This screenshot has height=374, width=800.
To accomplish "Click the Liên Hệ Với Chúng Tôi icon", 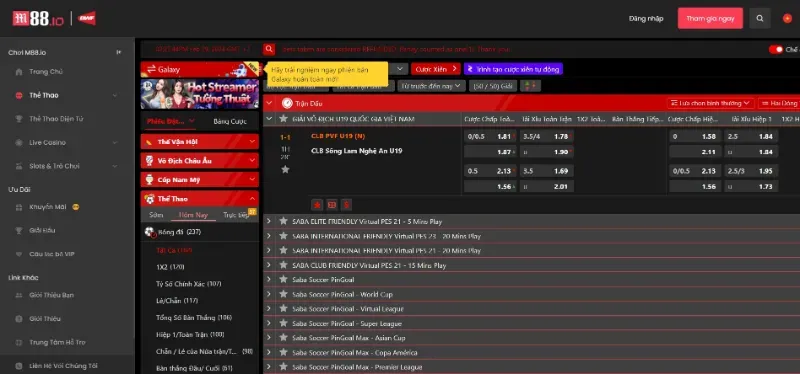I will point(19,366).
